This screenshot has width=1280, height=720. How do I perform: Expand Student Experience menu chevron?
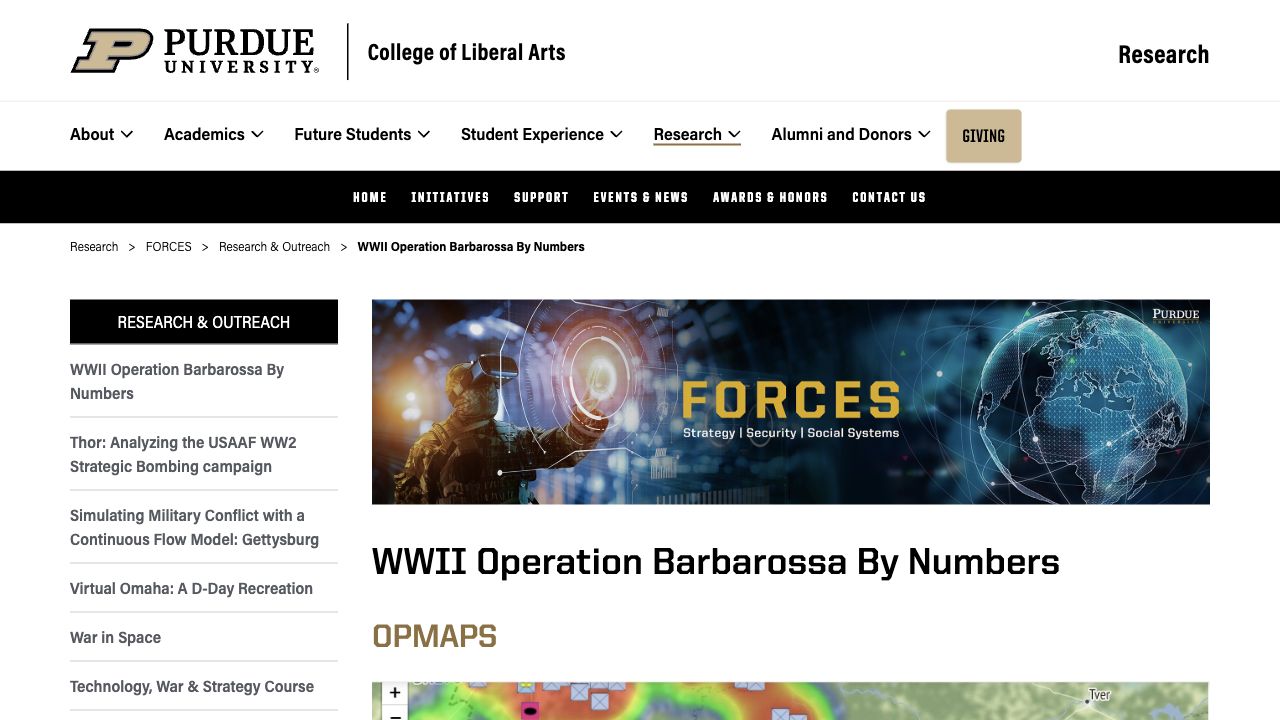point(616,134)
